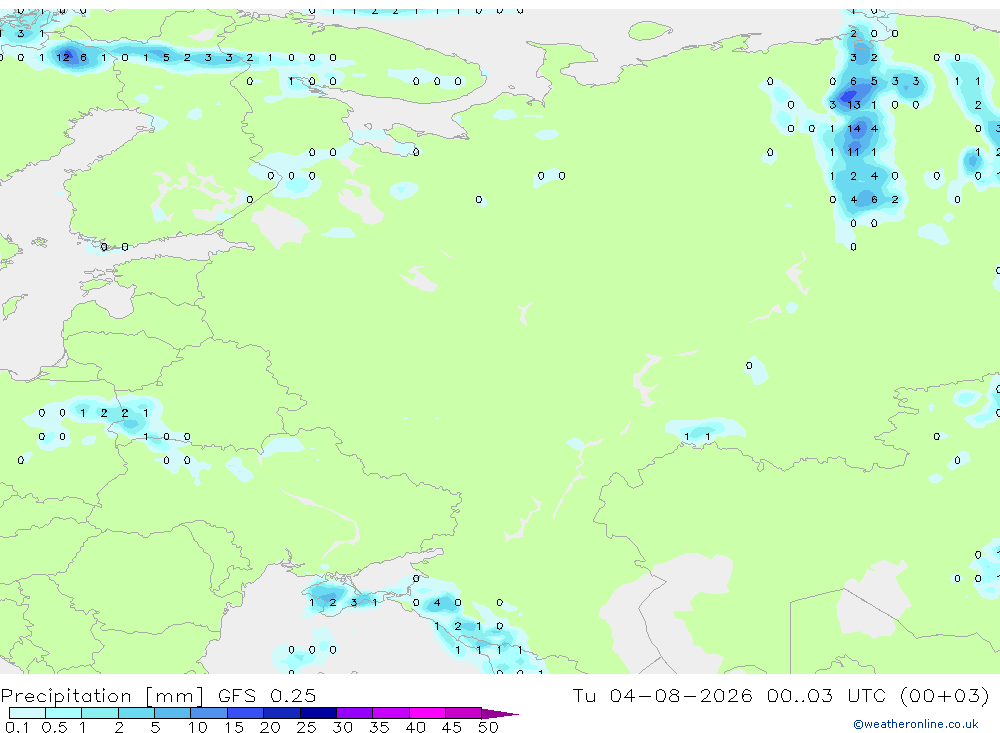Select the 30–35 mm violet legend swatch

pos(354,713)
